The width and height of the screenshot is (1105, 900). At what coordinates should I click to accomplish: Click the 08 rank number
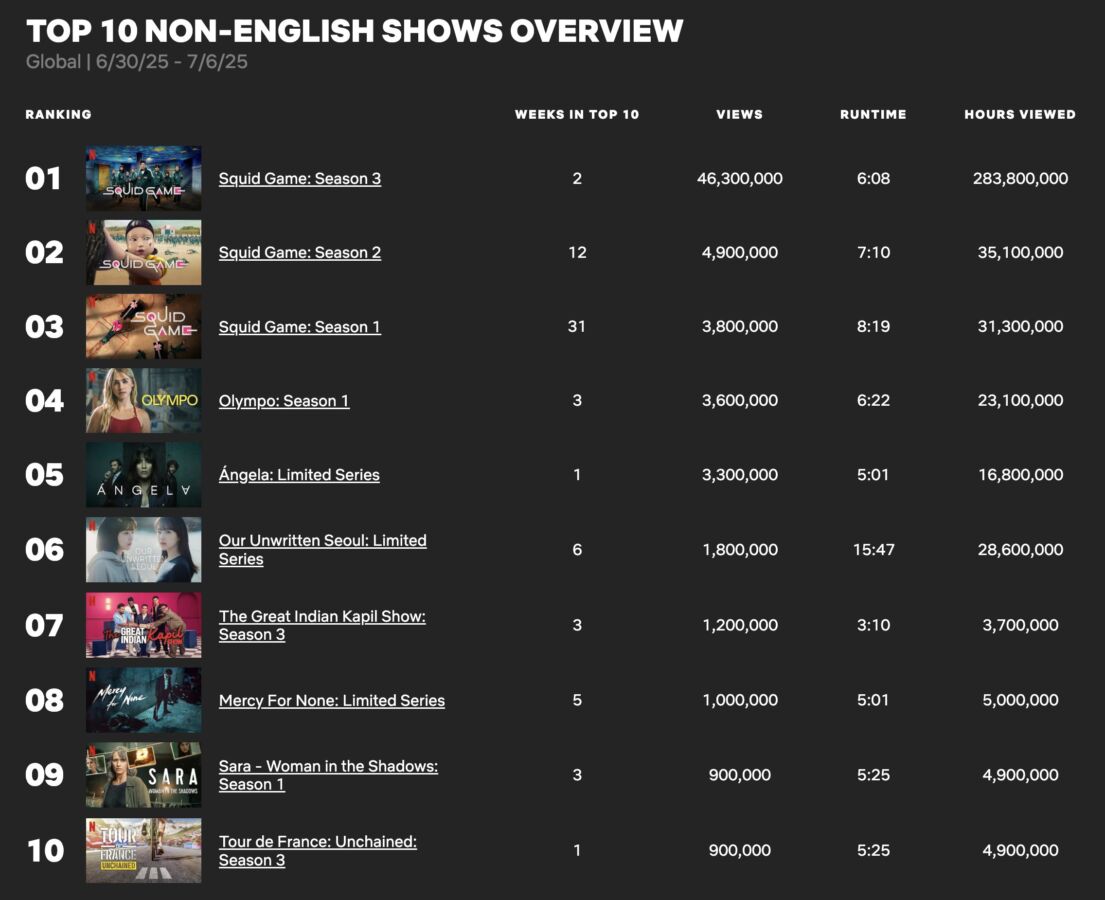point(44,700)
